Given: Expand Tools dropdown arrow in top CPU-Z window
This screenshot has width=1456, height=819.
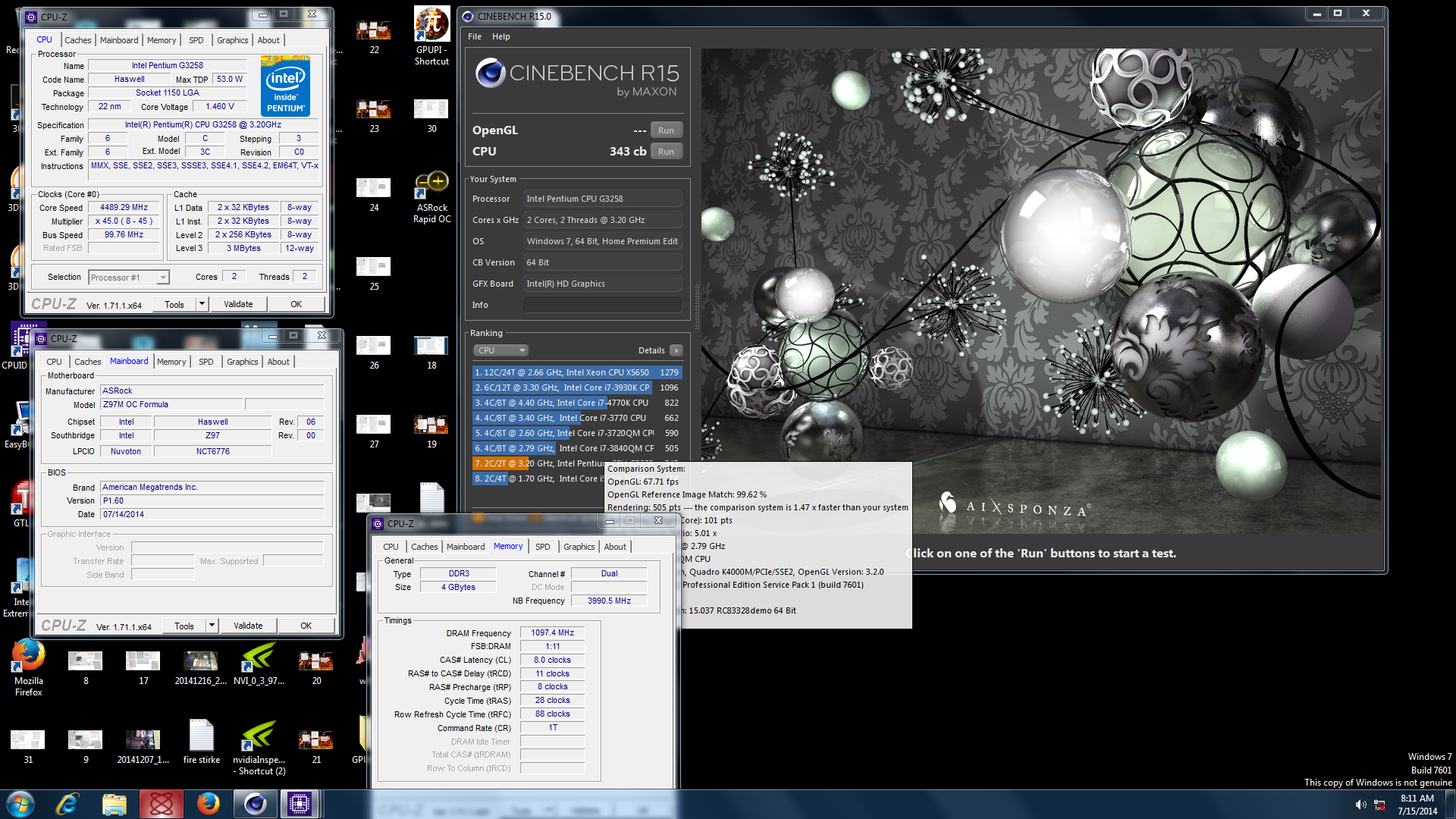Looking at the screenshot, I should 202,304.
